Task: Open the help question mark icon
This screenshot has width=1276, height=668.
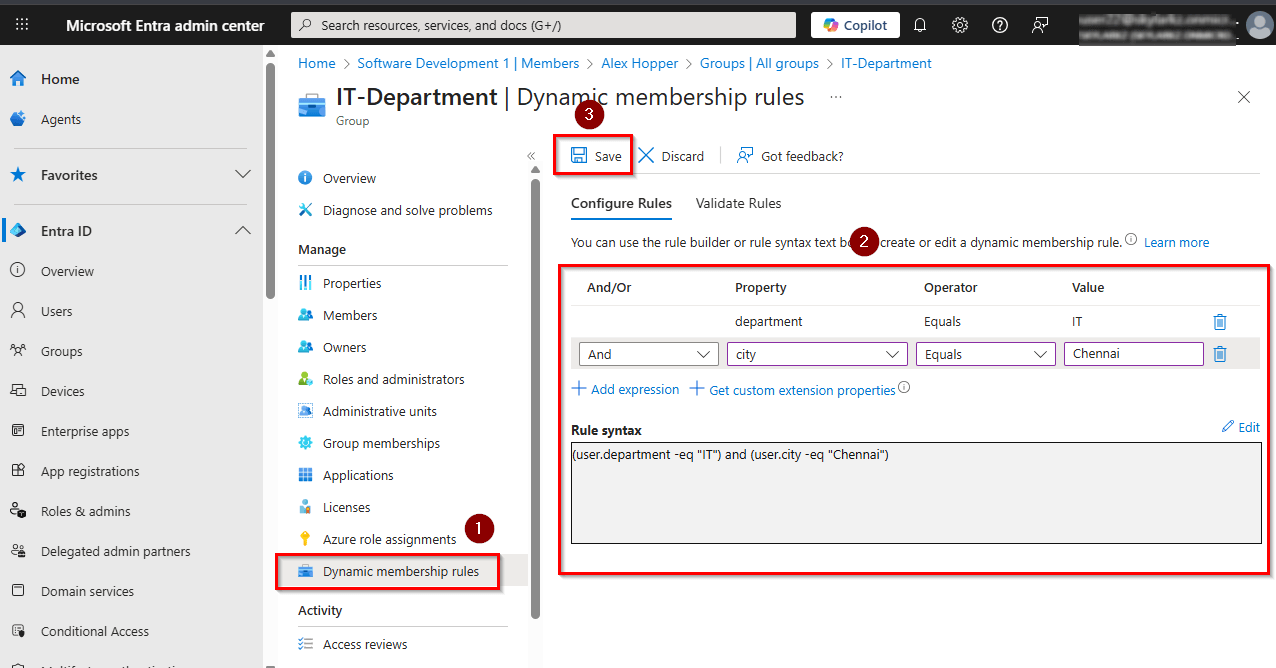Action: click(999, 24)
